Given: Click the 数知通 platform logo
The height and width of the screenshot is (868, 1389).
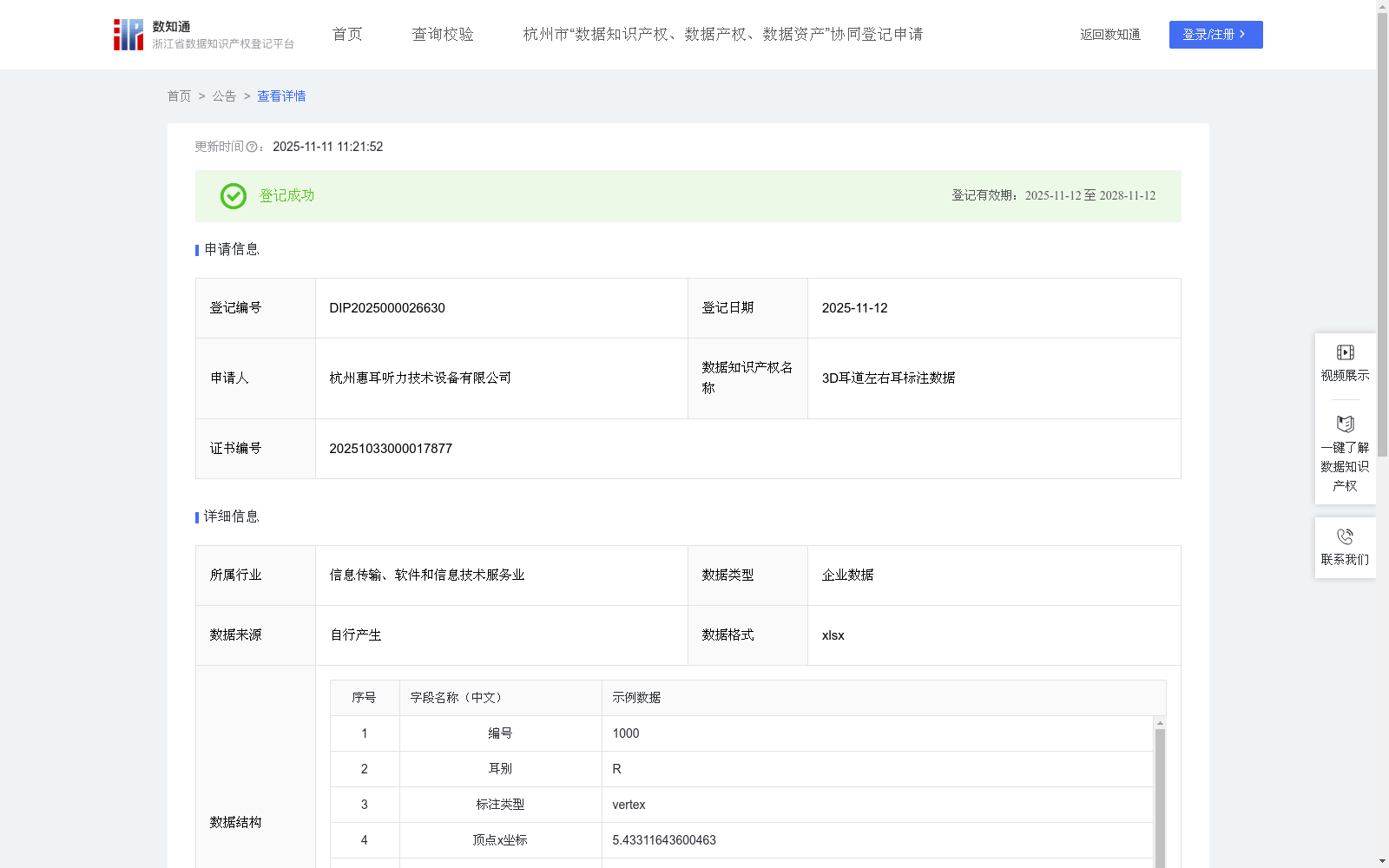Looking at the screenshot, I should pyautogui.click(x=204, y=35).
